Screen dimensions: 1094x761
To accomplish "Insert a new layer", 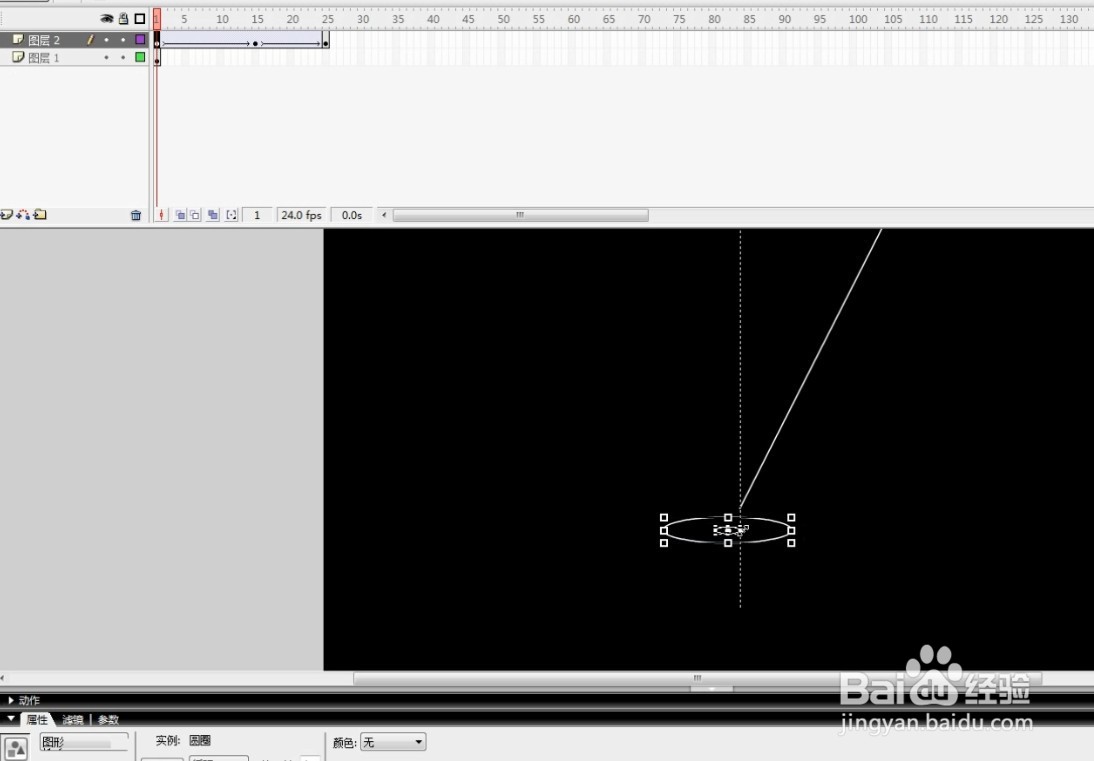I will point(6,215).
